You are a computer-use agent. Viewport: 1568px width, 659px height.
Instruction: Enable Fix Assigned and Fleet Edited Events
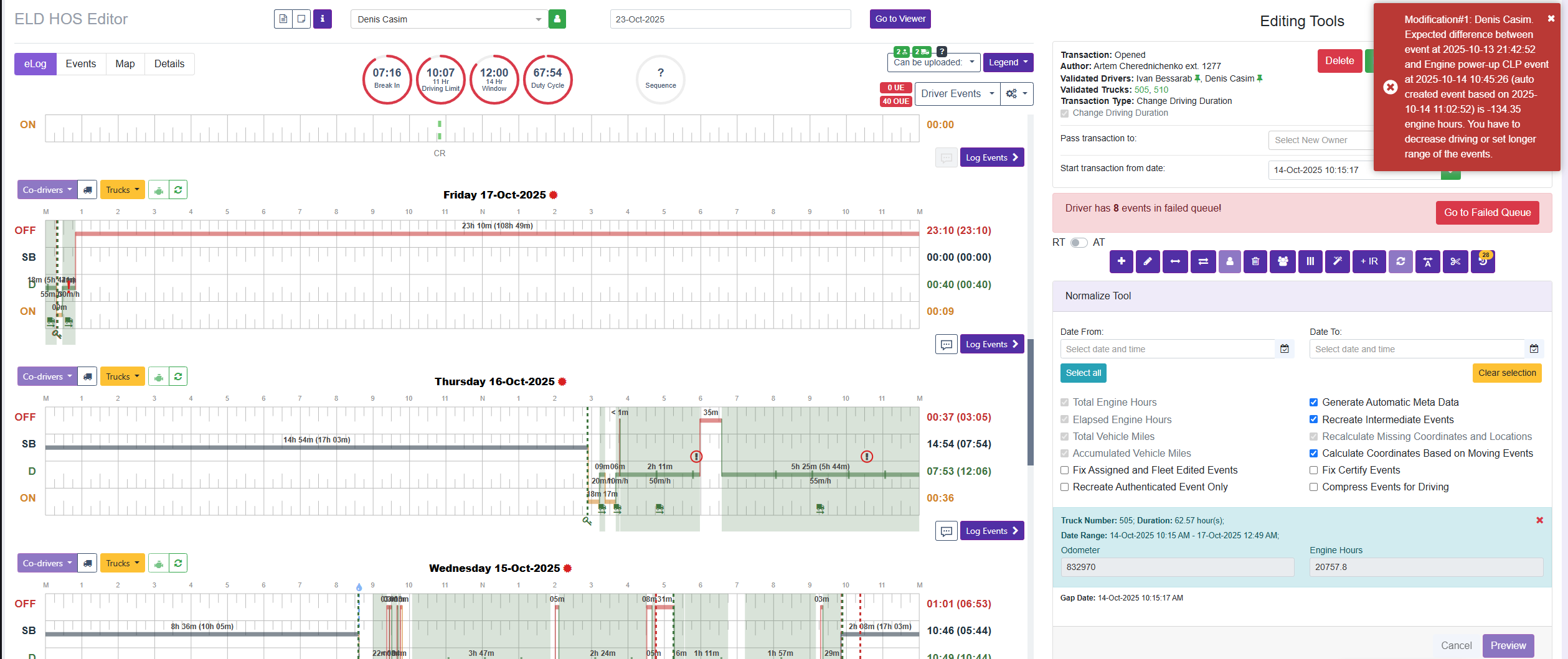[x=1064, y=470]
